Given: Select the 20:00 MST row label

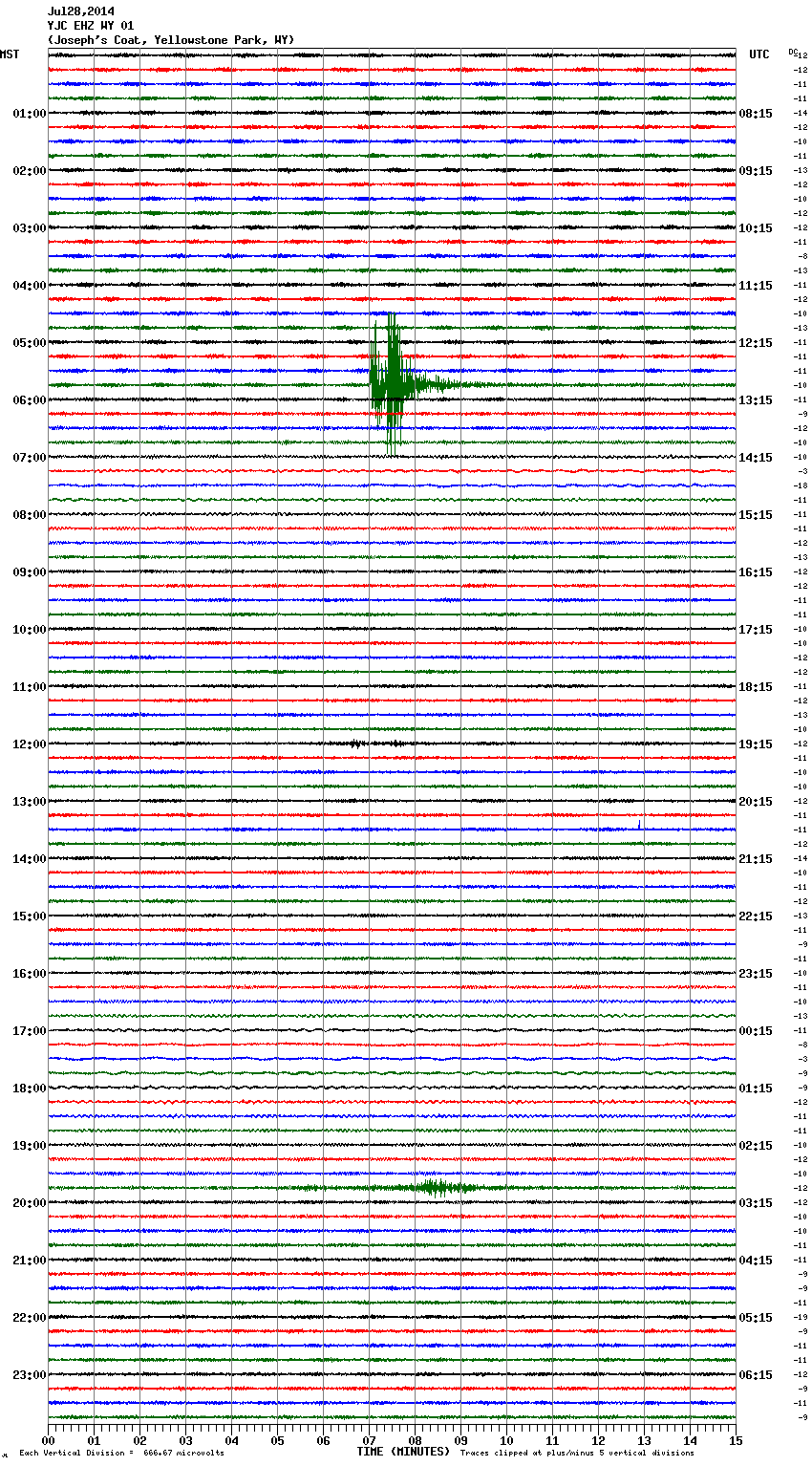Looking at the screenshot, I should pos(30,1203).
